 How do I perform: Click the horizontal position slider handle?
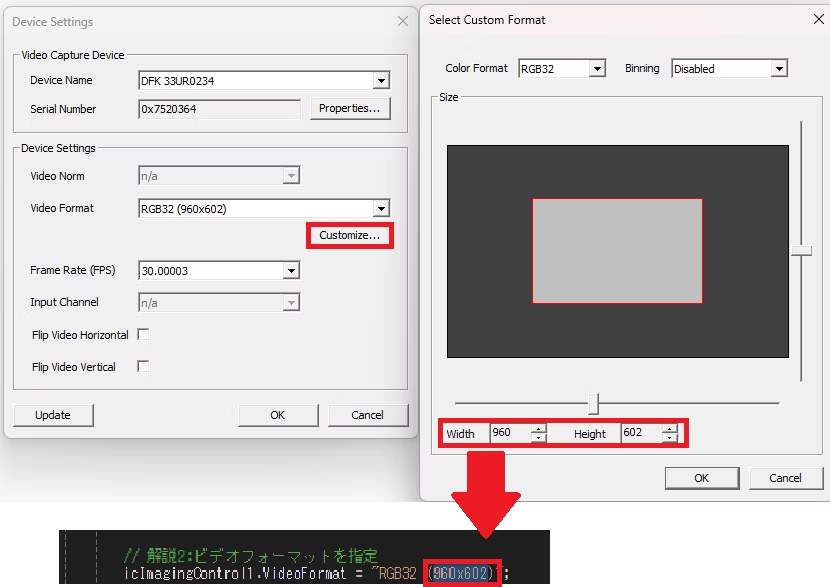(593, 403)
